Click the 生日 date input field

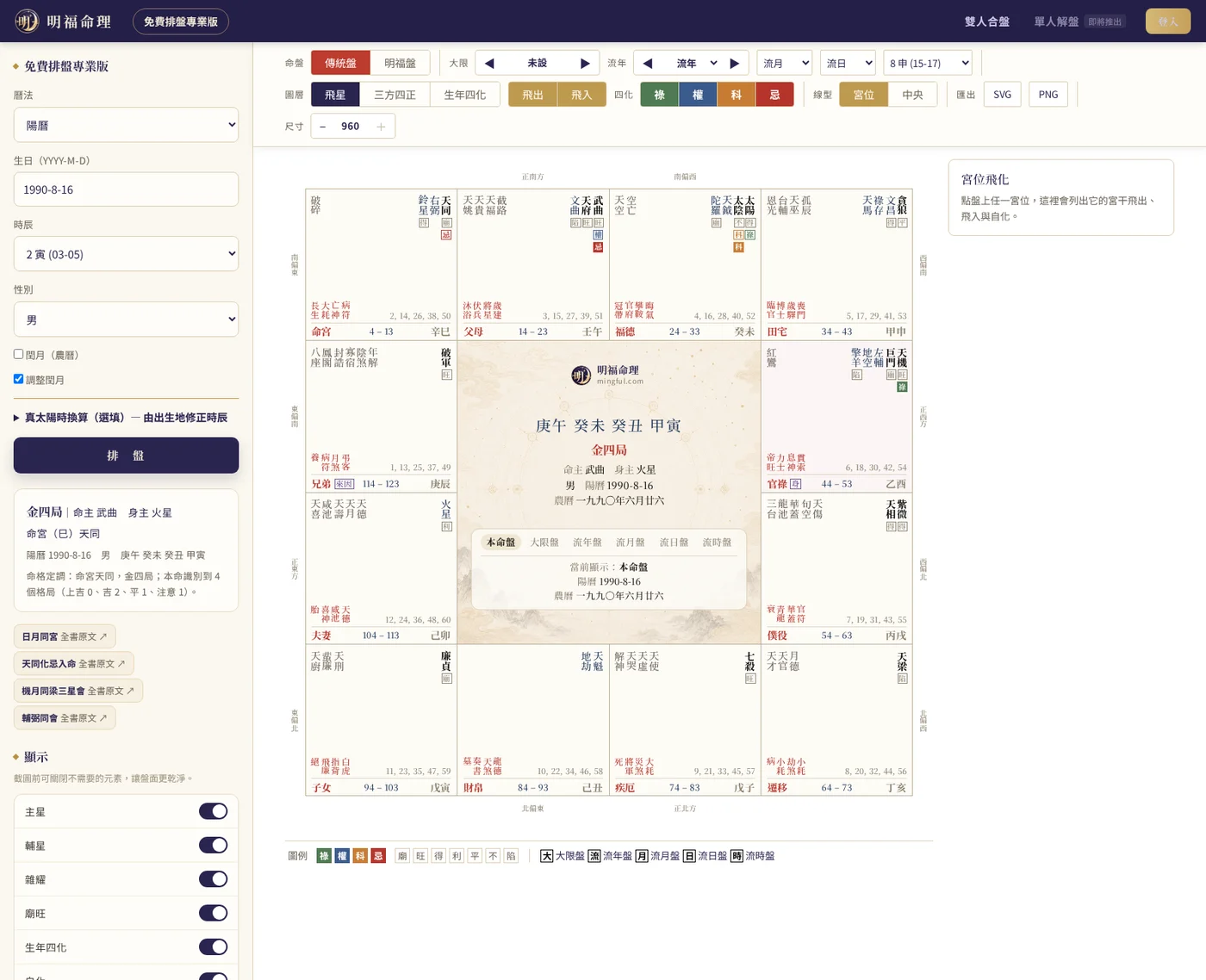pyautogui.click(x=126, y=189)
